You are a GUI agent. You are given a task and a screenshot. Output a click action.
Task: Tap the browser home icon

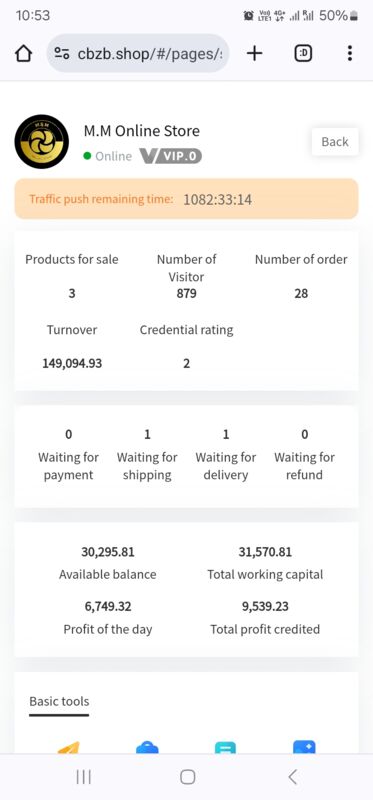point(23,54)
